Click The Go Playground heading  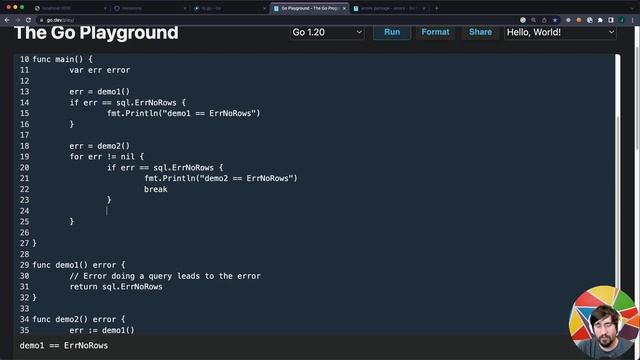96,33
